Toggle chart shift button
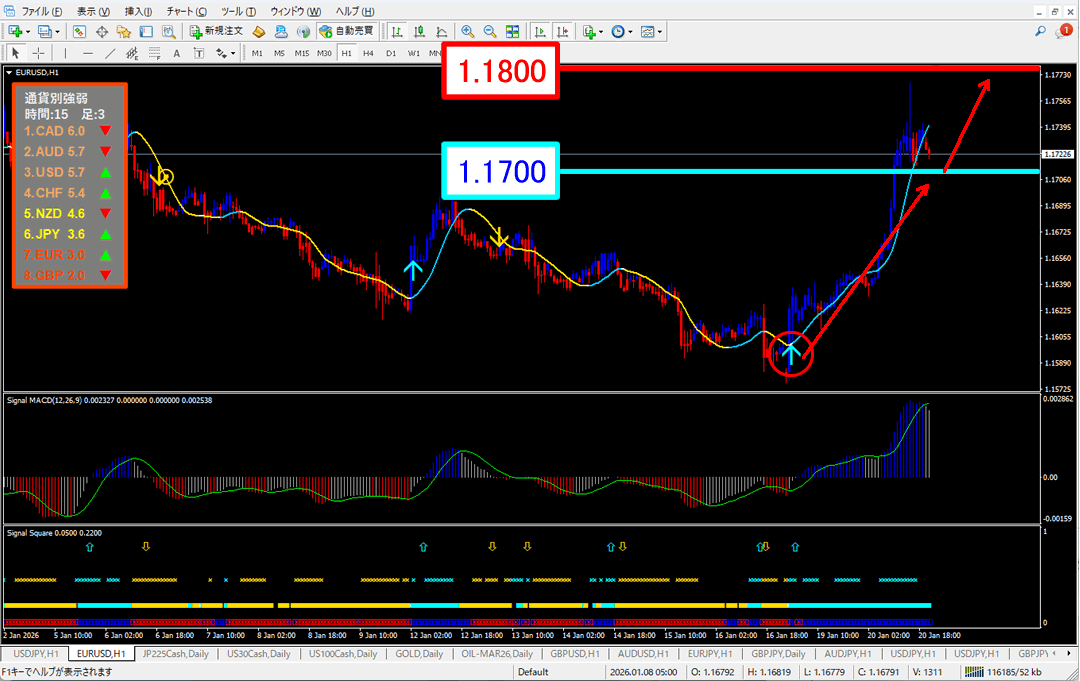Image resolution: width=1080 pixels, height=681 pixels. (x=564, y=32)
